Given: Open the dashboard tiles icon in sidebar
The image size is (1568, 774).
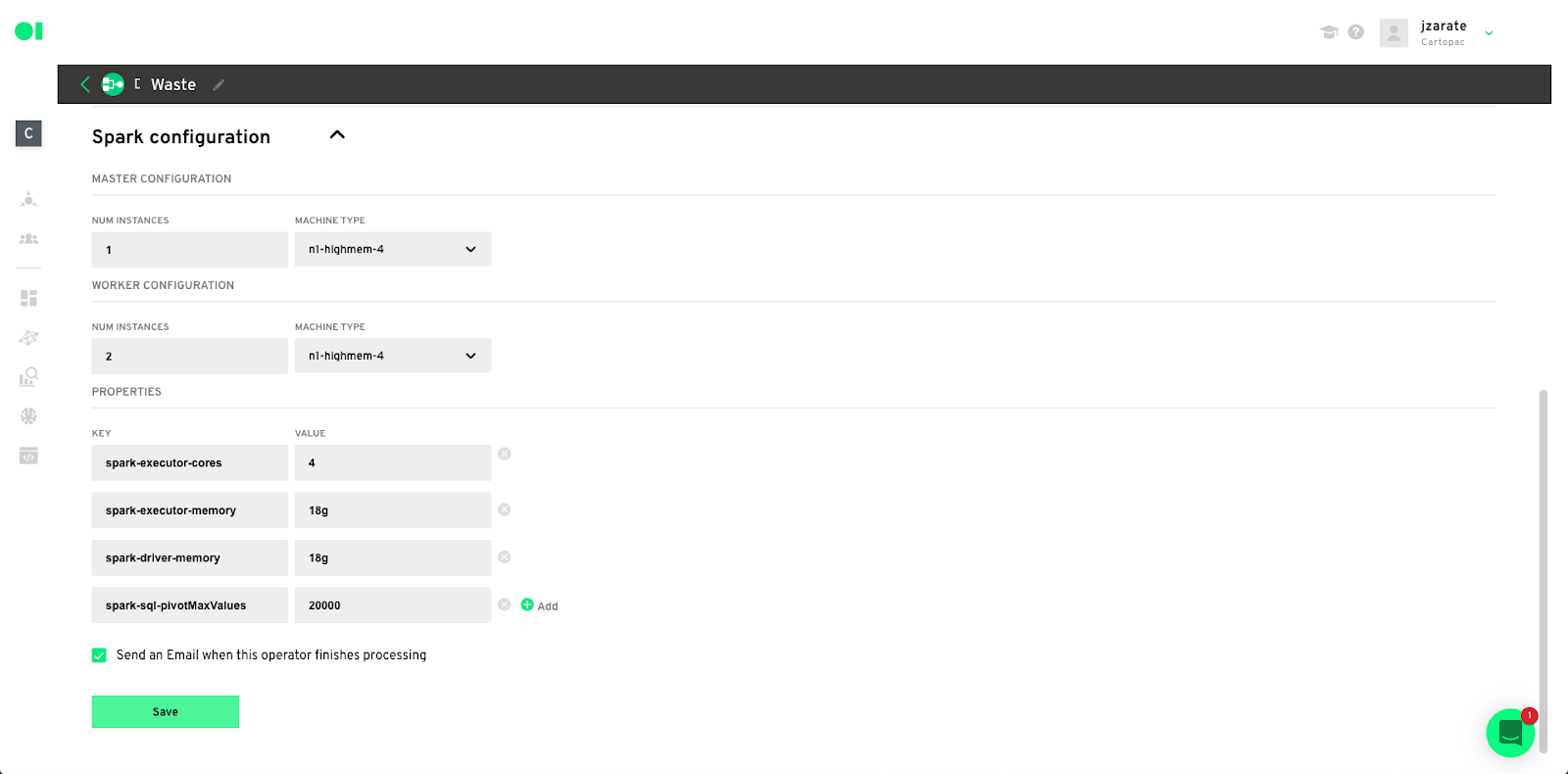Looking at the screenshot, I should tap(28, 298).
